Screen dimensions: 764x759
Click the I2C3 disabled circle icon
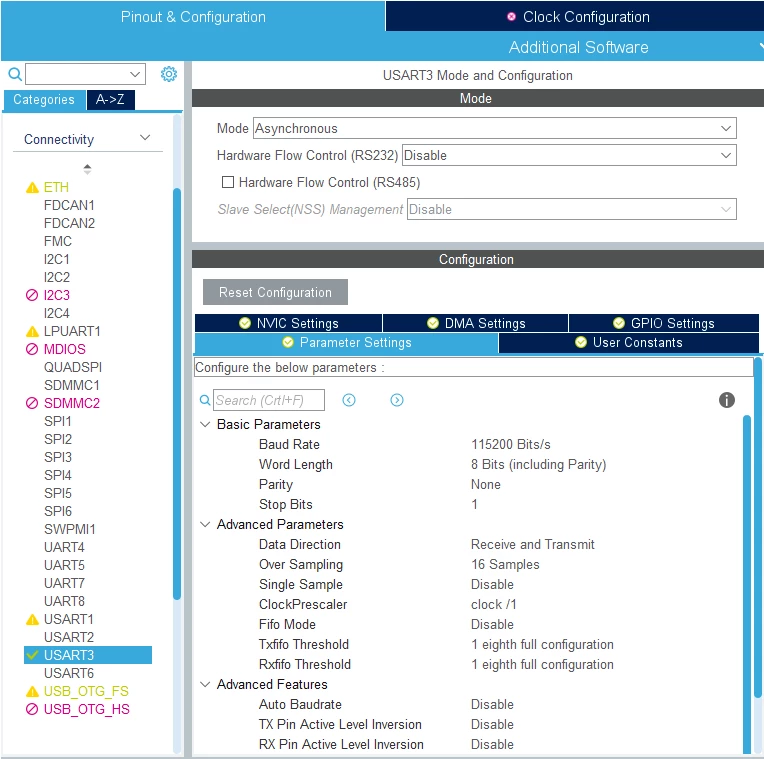click(32, 295)
